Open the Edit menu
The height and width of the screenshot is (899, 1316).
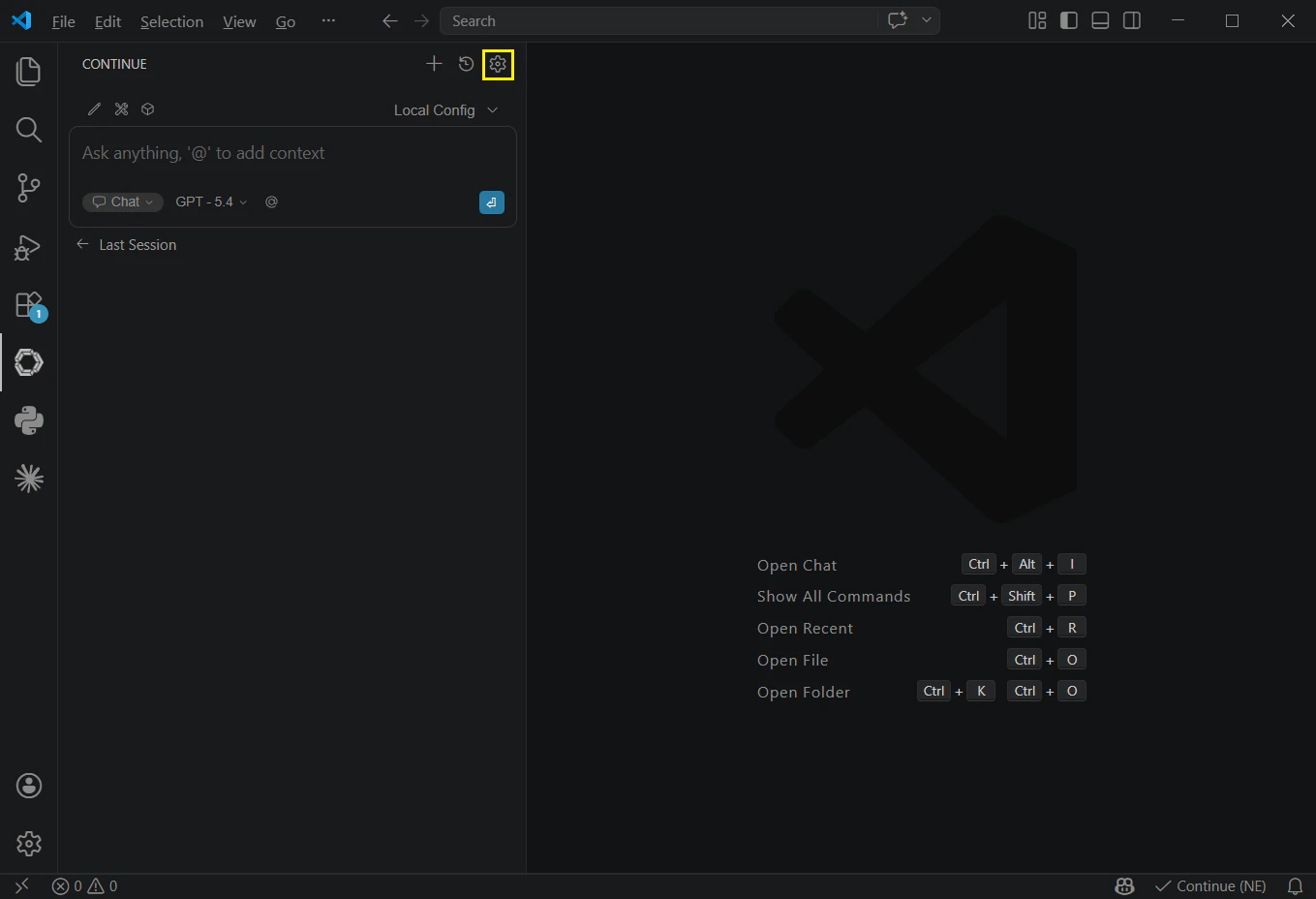click(x=107, y=21)
